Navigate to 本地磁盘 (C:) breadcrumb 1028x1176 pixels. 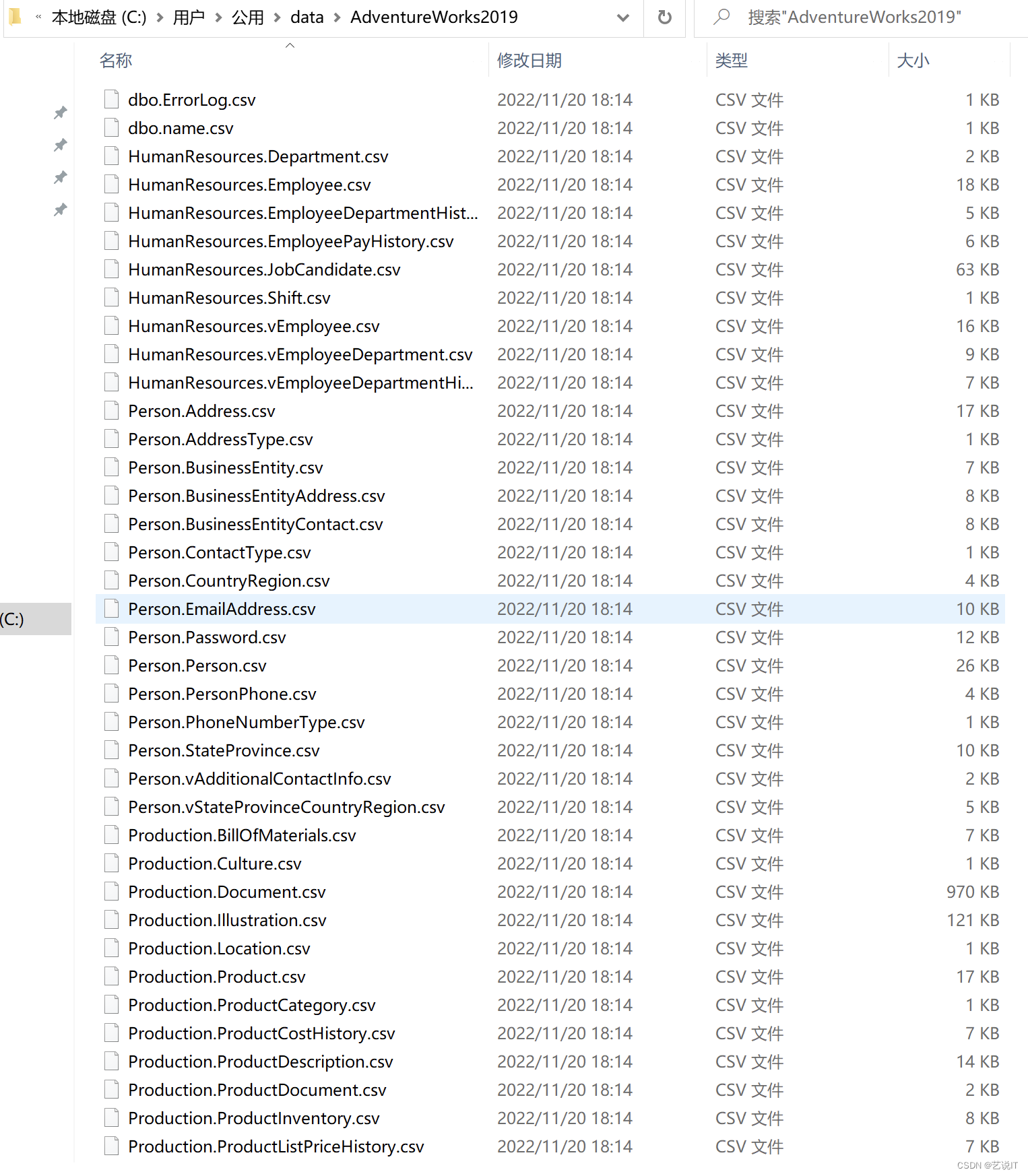(x=99, y=18)
